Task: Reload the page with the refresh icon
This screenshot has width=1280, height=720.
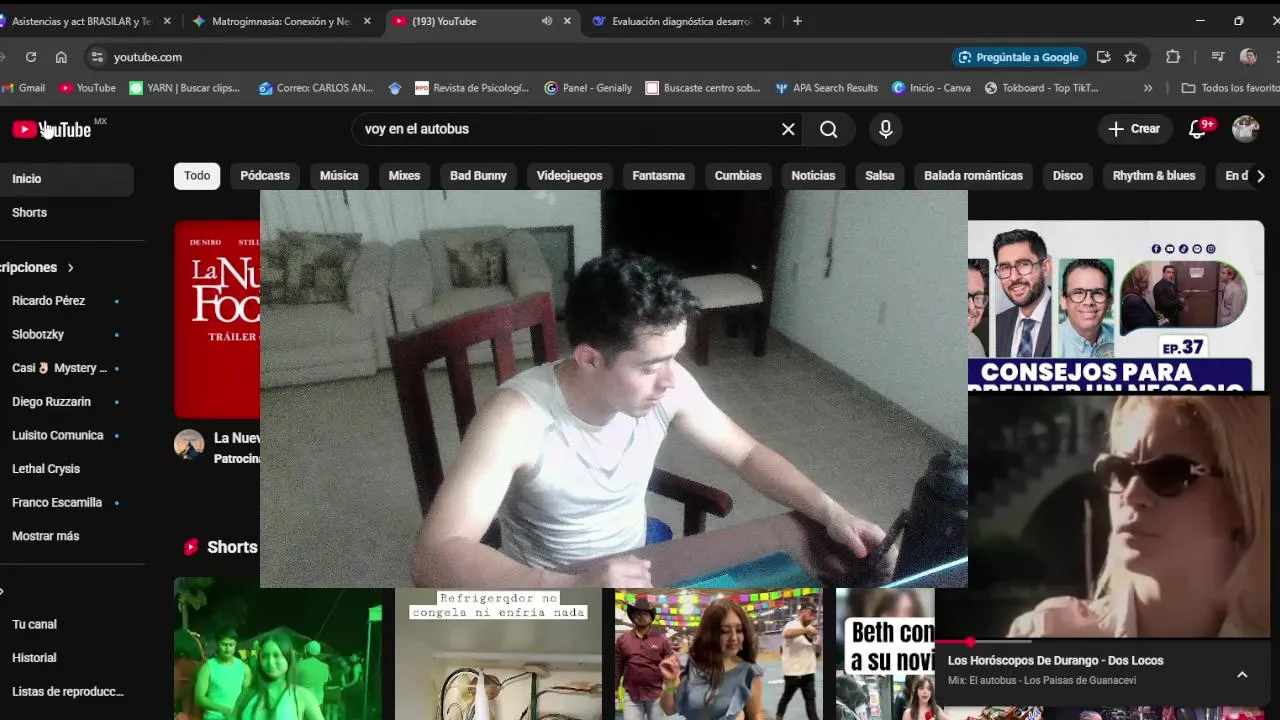Action: pyautogui.click(x=31, y=57)
